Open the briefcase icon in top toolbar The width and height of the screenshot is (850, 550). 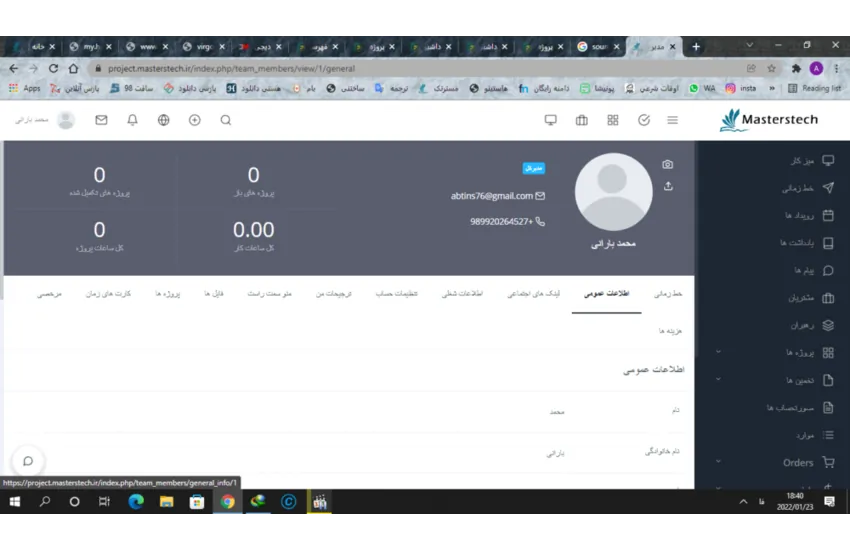pyautogui.click(x=582, y=120)
